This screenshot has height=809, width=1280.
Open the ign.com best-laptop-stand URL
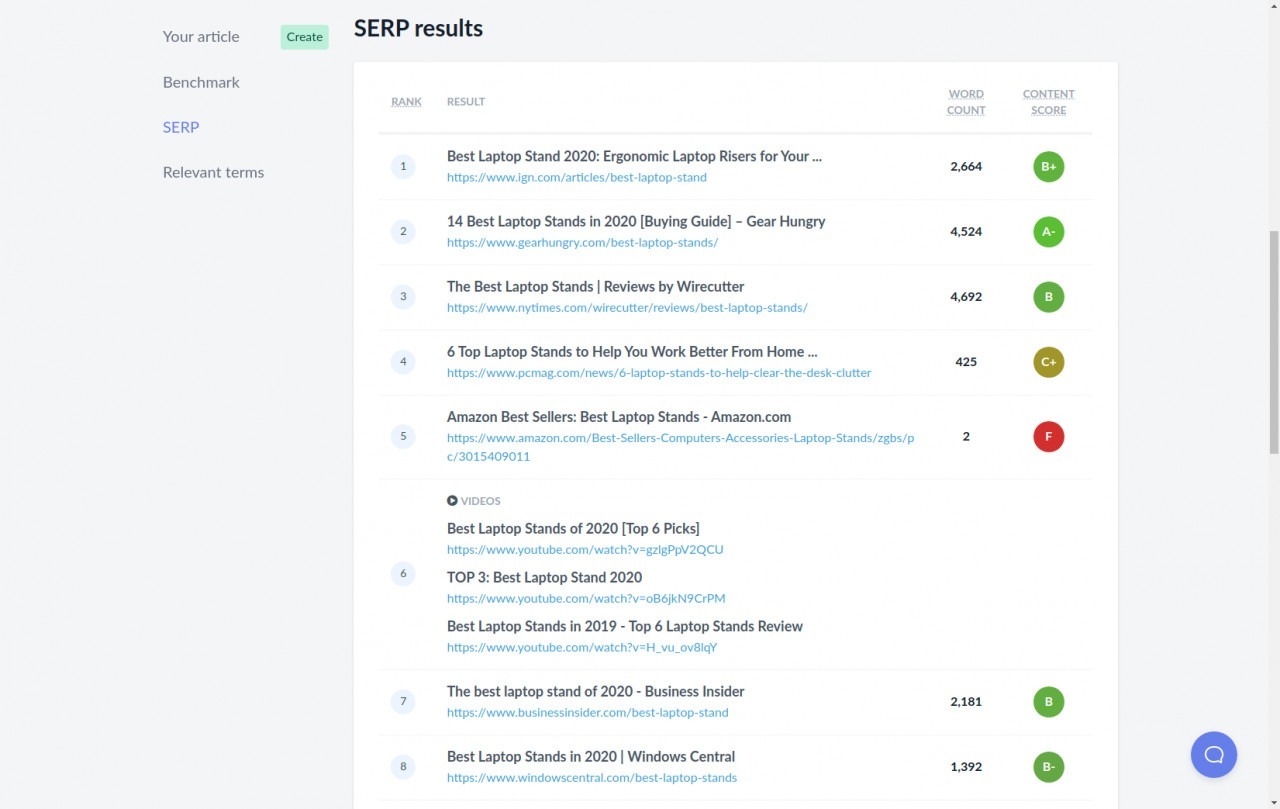coord(577,178)
